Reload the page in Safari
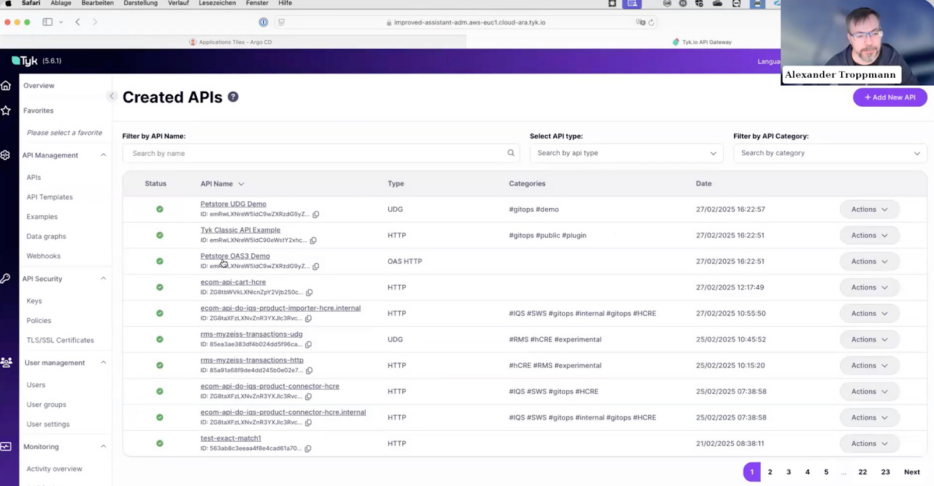The height and width of the screenshot is (486, 934). point(651,23)
